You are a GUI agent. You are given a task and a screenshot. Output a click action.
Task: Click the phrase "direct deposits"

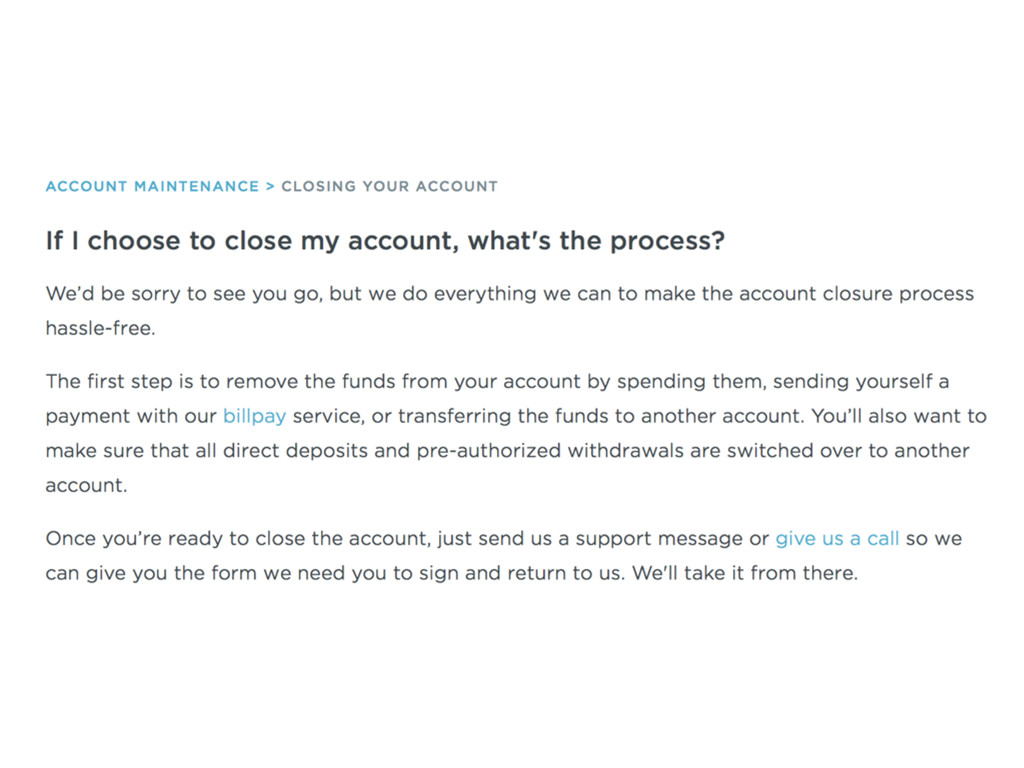point(295,451)
